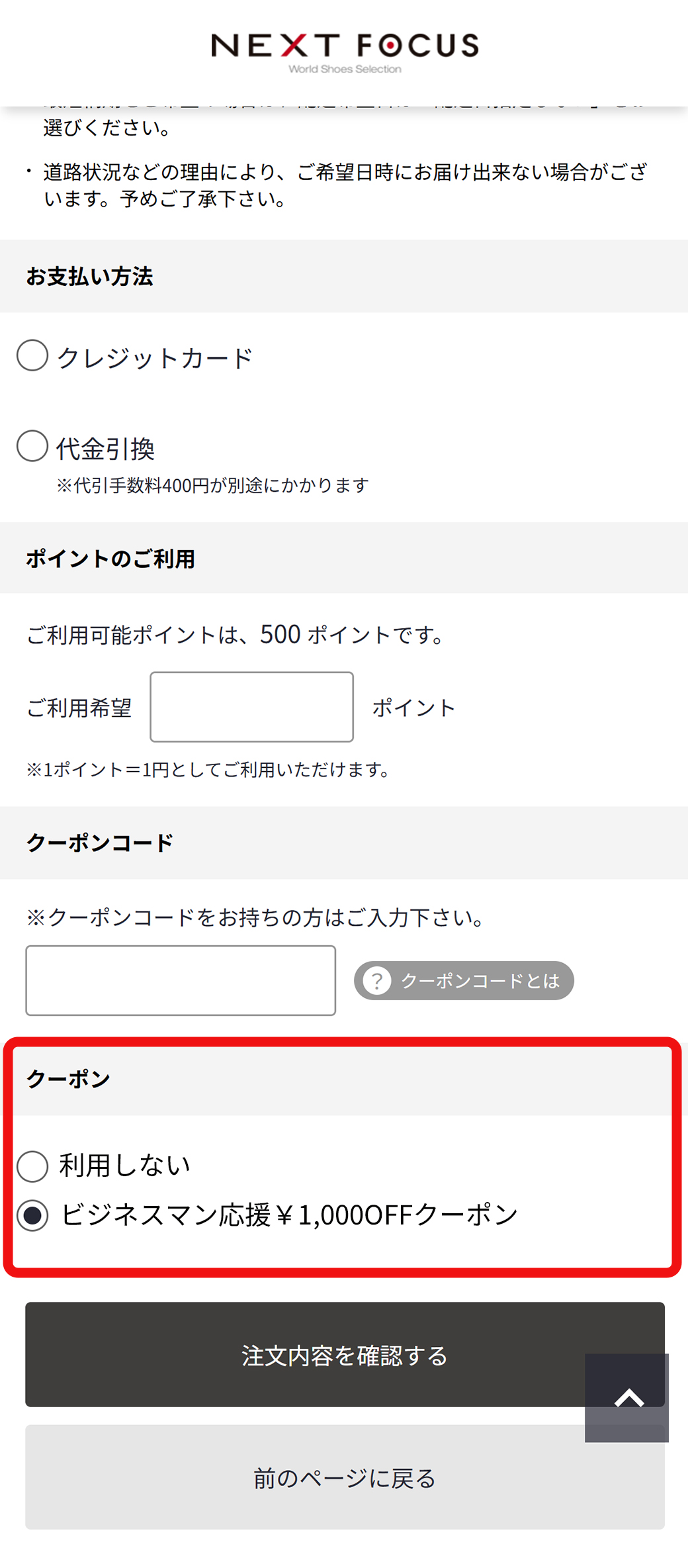The height and width of the screenshot is (1568, 688).
Task: Click the ポイントのご利用 section header
Action: [110, 559]
